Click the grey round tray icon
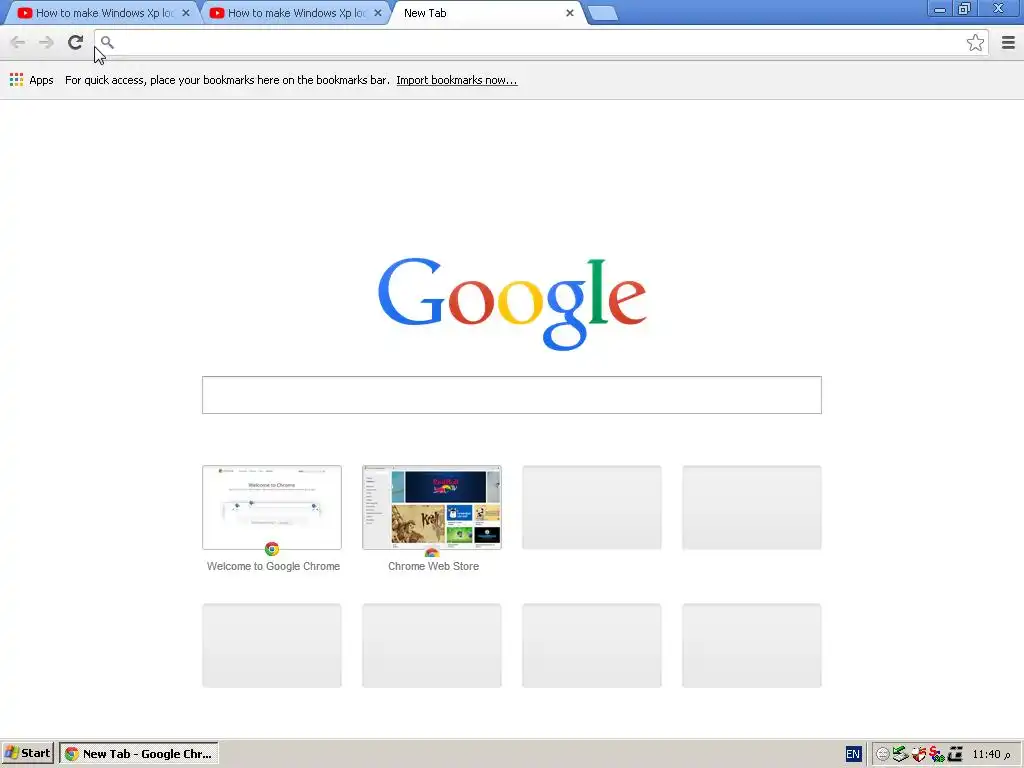 [x=882, y=754]
